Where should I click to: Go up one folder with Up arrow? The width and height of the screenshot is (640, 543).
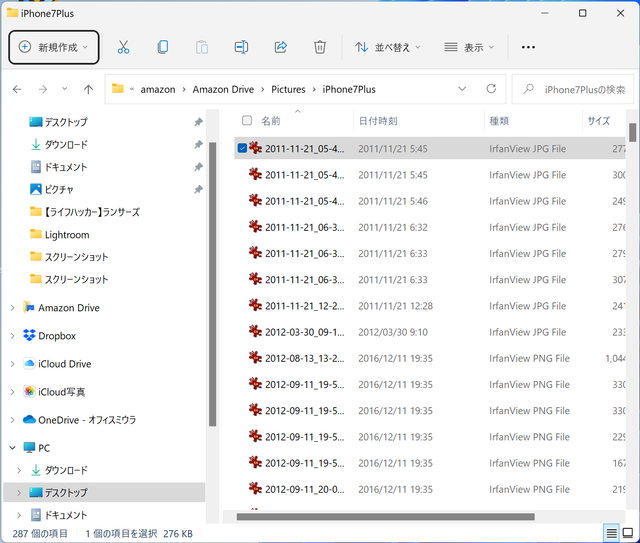pyautogui.click(x=88, y=89)
